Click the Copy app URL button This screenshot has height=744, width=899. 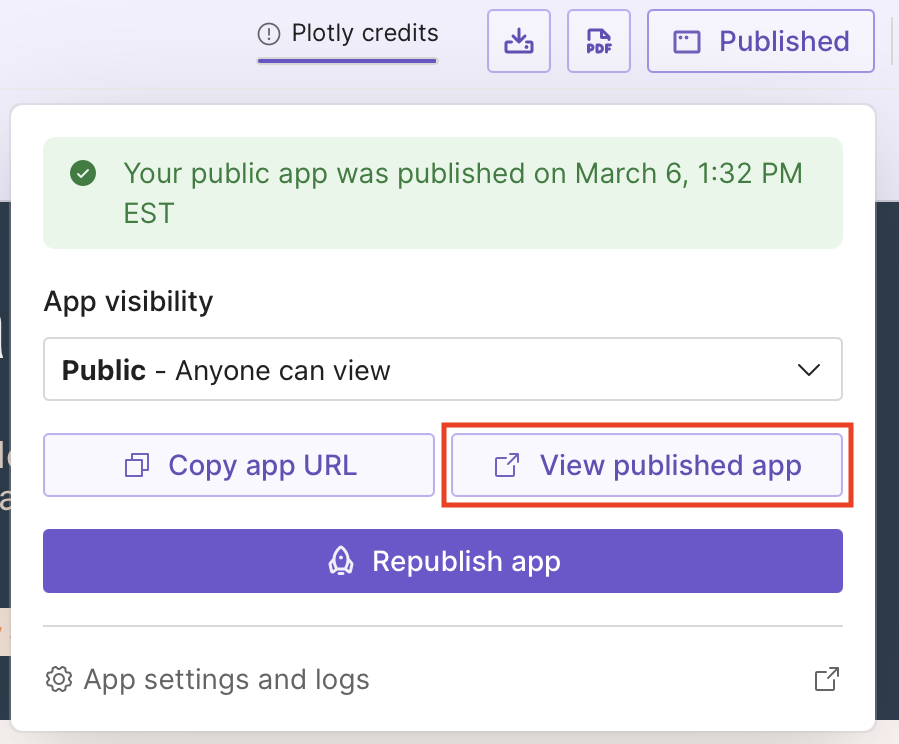click(238, 465)
